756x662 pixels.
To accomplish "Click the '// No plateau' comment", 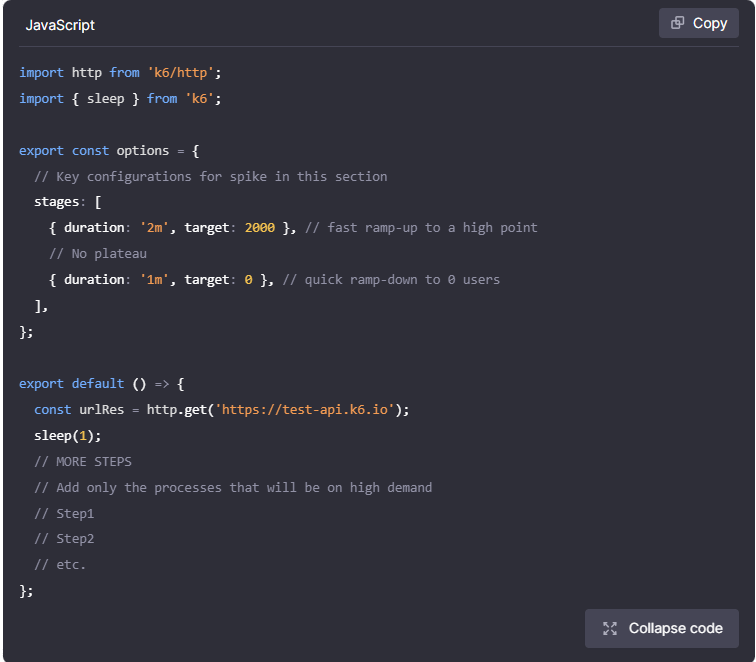I will click(97, 253).
